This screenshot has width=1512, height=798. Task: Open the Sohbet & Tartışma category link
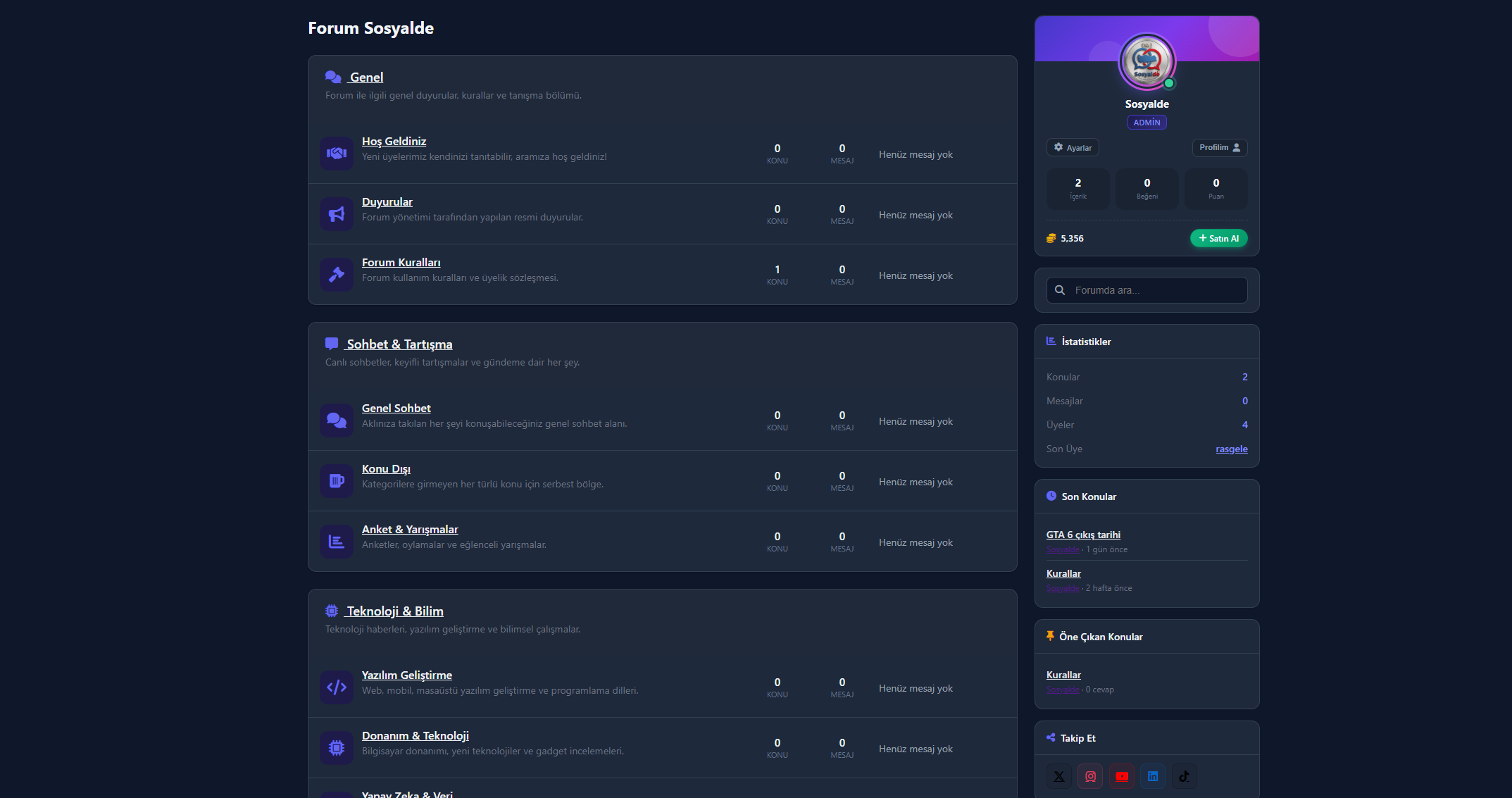[x=399, y=344]
